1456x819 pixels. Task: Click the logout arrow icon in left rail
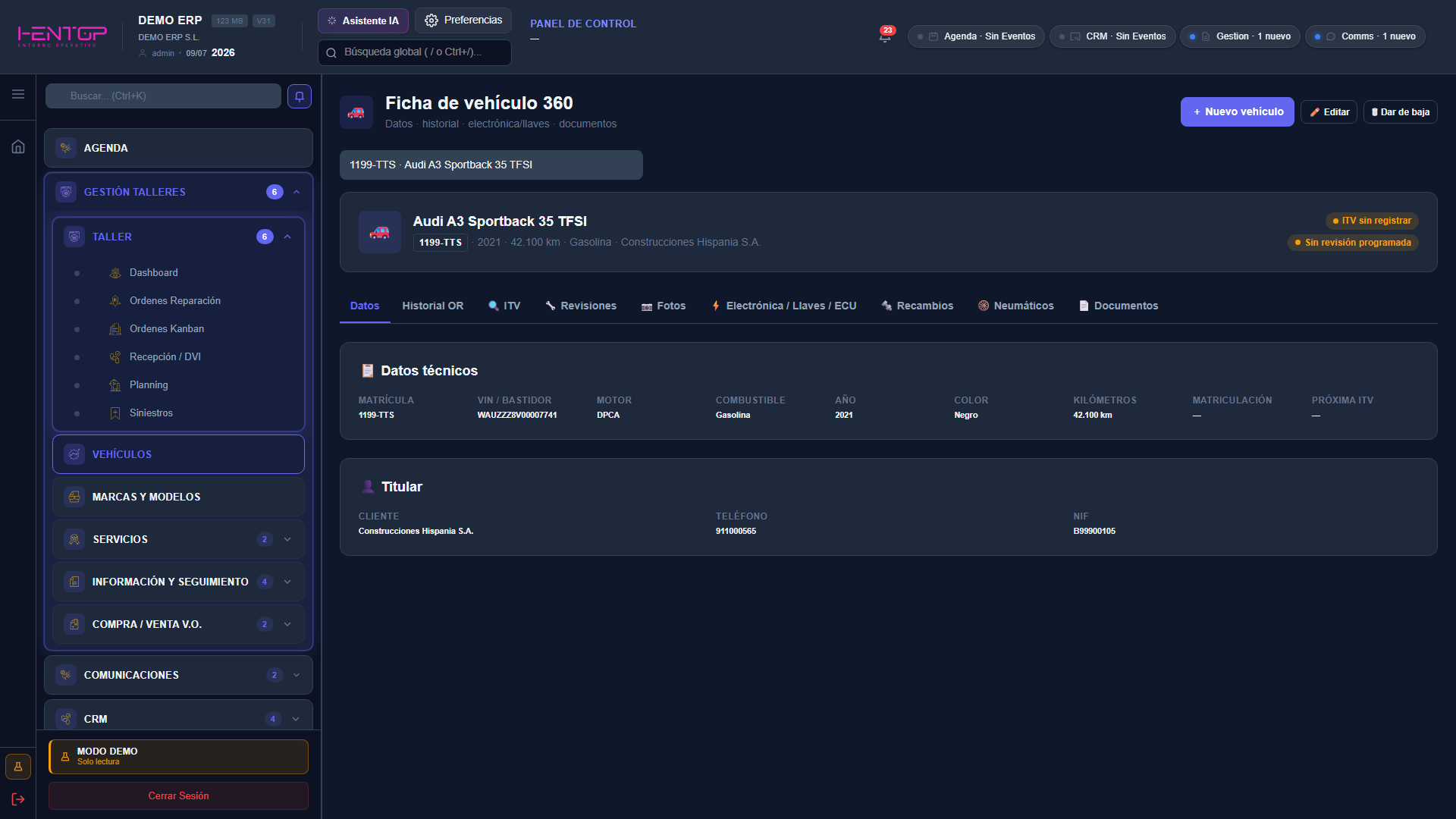[x=18, y=799]
